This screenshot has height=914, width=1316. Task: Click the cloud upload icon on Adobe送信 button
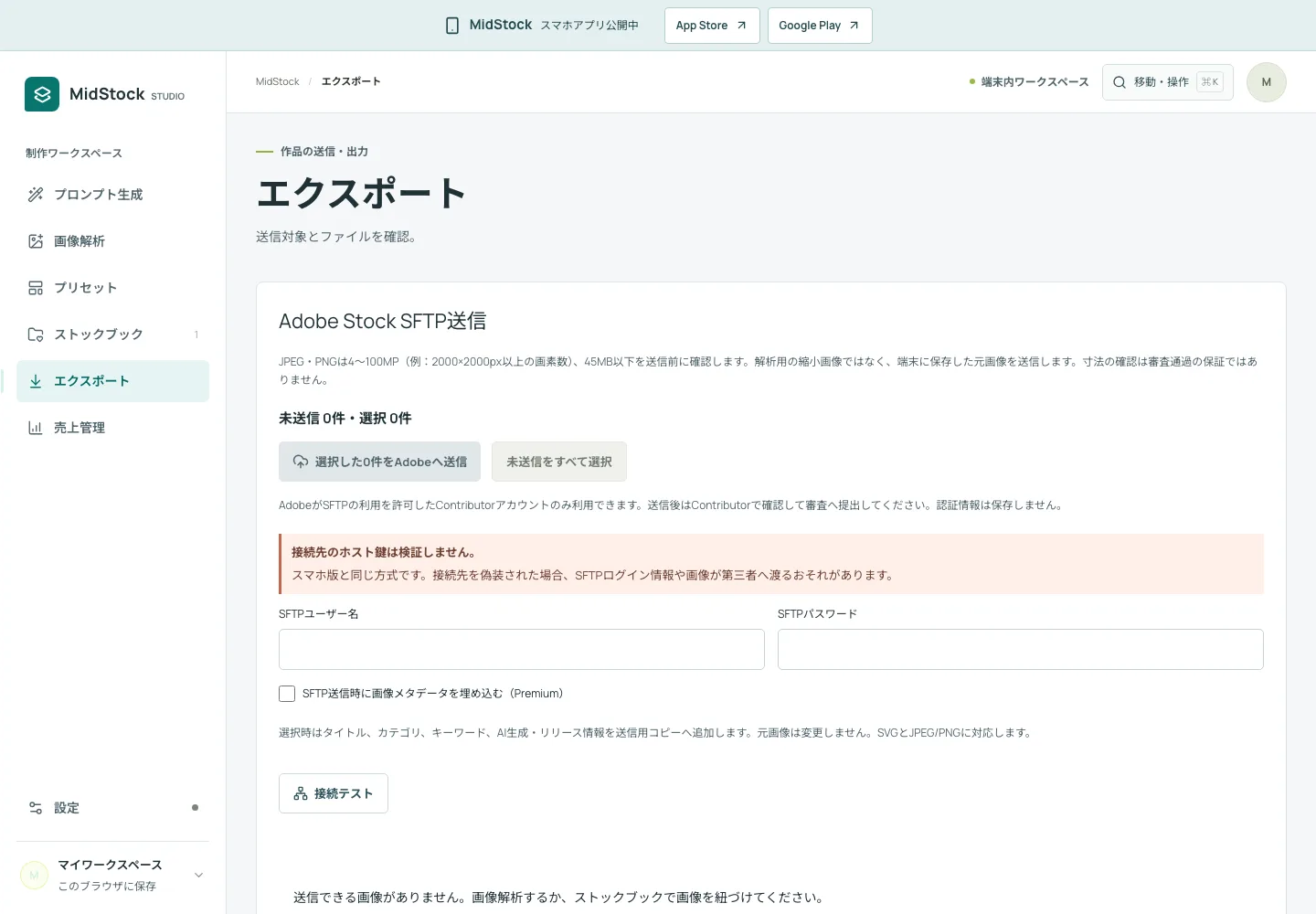(300, 462)
